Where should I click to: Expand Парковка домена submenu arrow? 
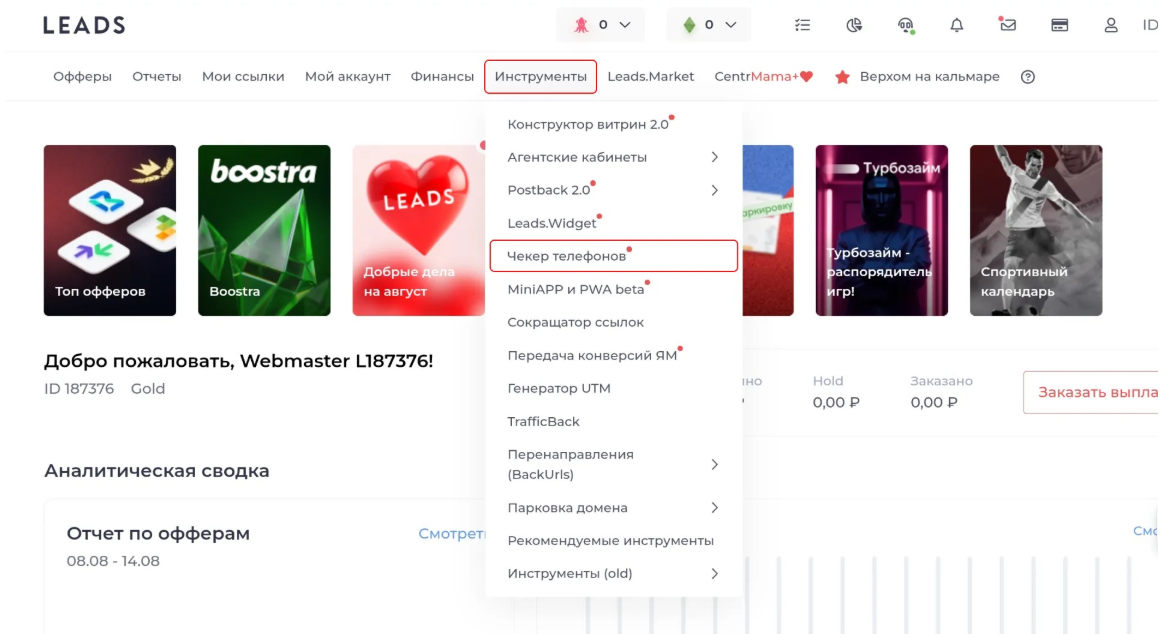click(714, 508)
